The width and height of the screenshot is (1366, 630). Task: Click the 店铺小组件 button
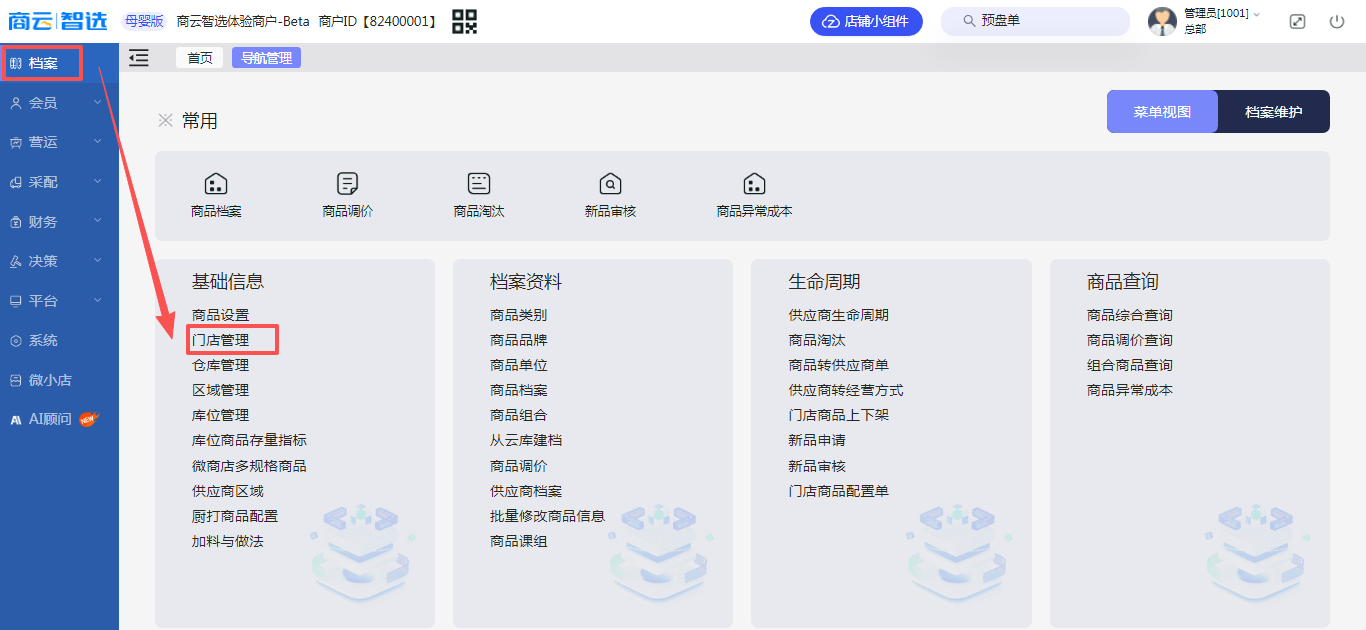tap(866, 21)
